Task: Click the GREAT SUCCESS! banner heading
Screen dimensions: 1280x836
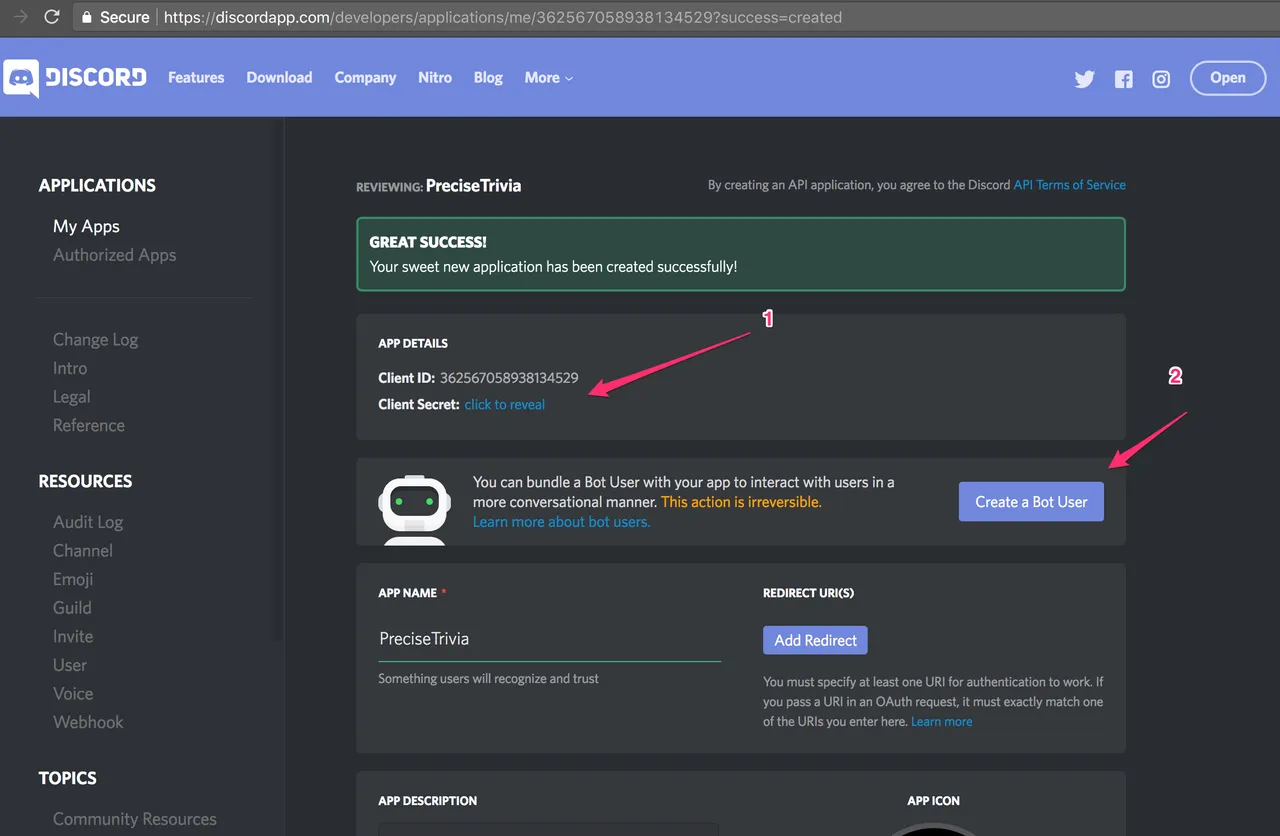Action: pos(428,242)
